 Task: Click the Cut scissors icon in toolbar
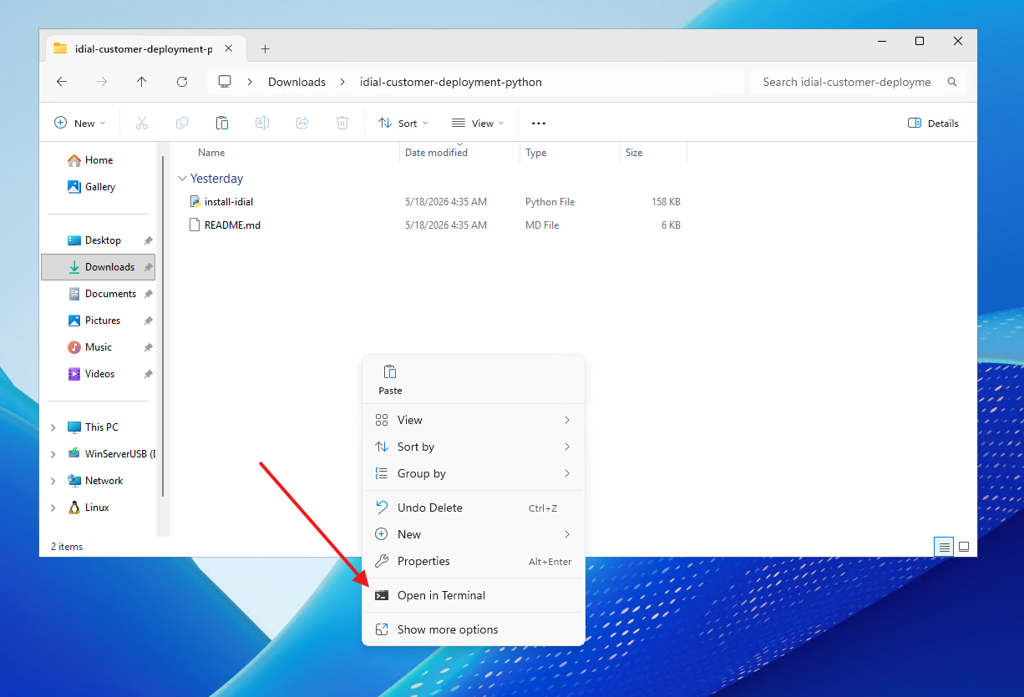142,123
